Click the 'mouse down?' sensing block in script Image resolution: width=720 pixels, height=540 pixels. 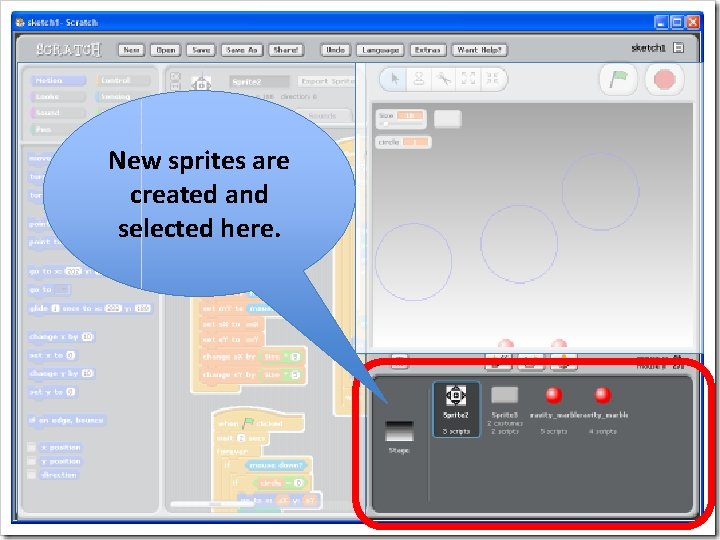[275, 466]
